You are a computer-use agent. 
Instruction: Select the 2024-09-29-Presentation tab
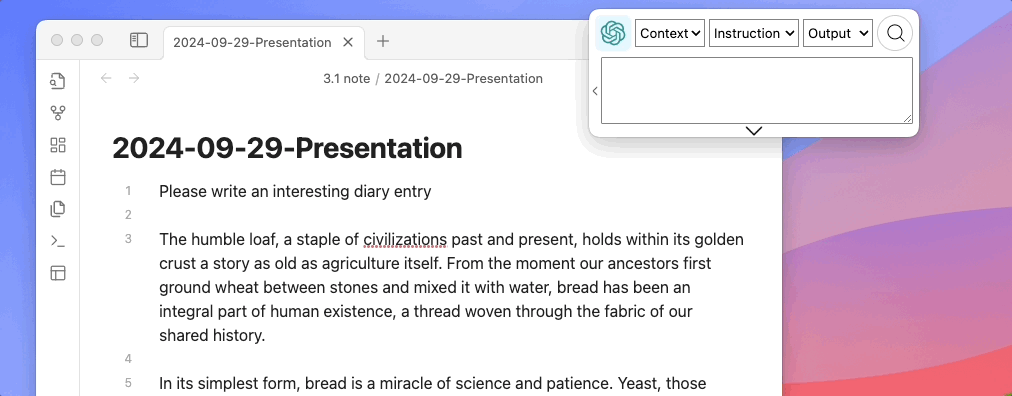coord(252,43)
